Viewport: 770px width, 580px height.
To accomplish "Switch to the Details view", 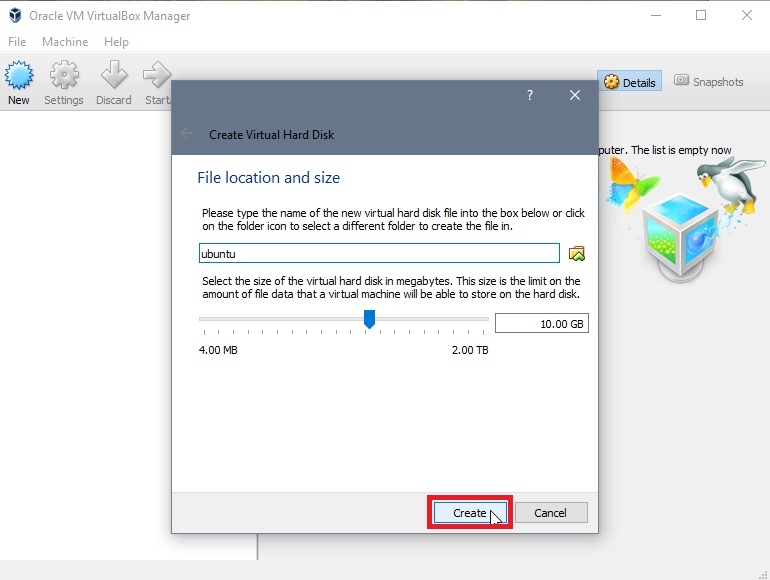I will click(630, 82).
